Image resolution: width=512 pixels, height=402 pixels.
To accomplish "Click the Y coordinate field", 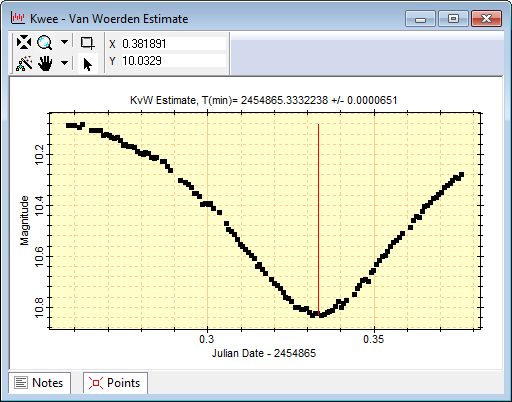I will click(x=173, y=61).
